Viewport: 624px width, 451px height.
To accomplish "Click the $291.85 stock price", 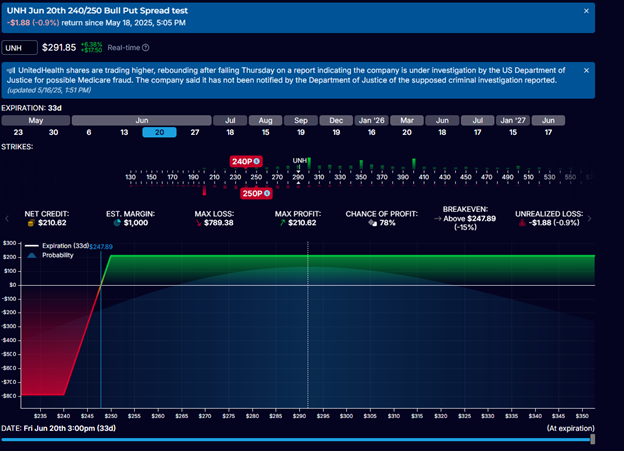I will click(59, 48).
